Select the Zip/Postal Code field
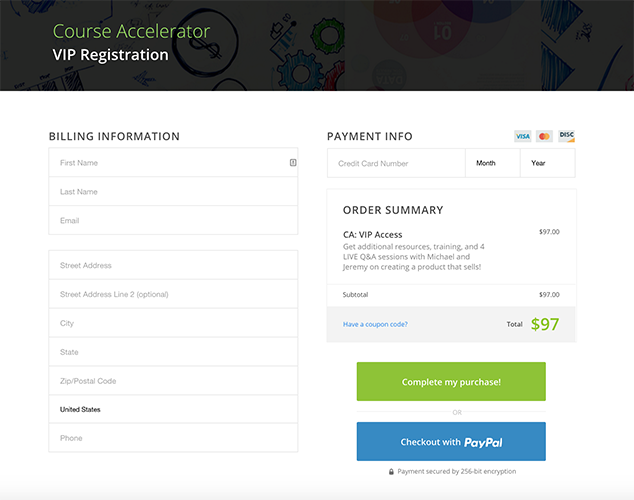Viewport: 634px width, 500px height. tap(173, 381)
